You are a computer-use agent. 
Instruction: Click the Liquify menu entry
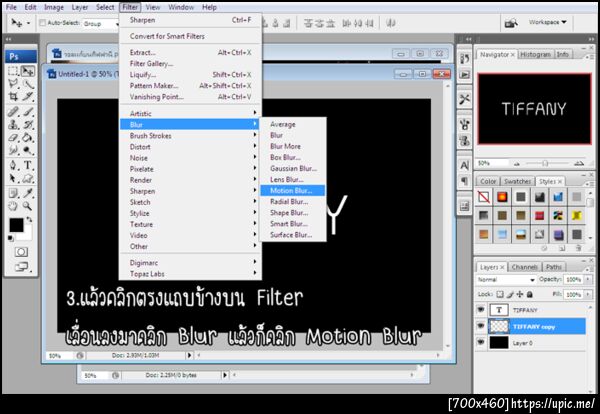click(x=190, y=75)
